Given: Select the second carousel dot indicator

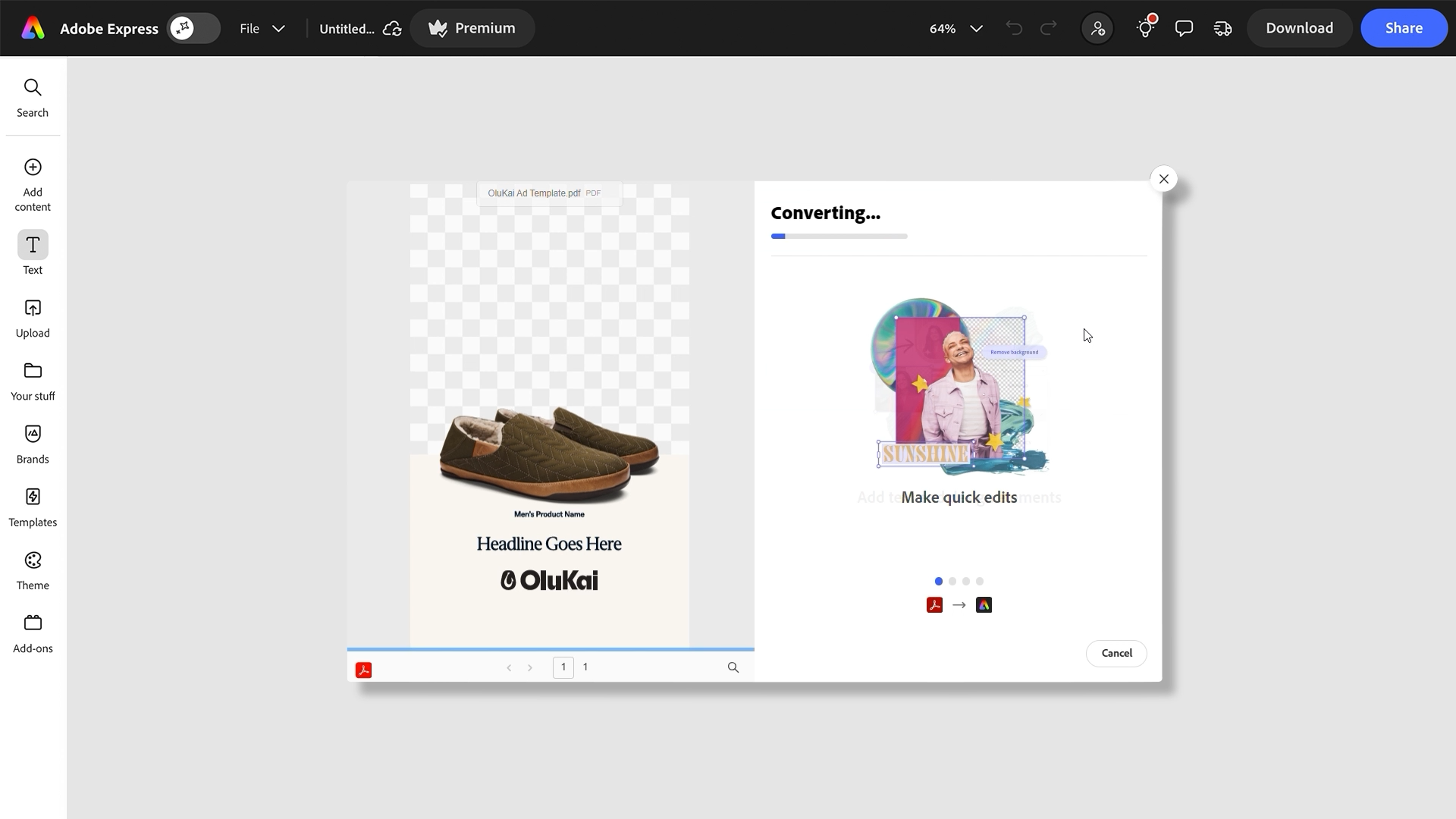Looking at the screenshot, I should coord(952,582).
